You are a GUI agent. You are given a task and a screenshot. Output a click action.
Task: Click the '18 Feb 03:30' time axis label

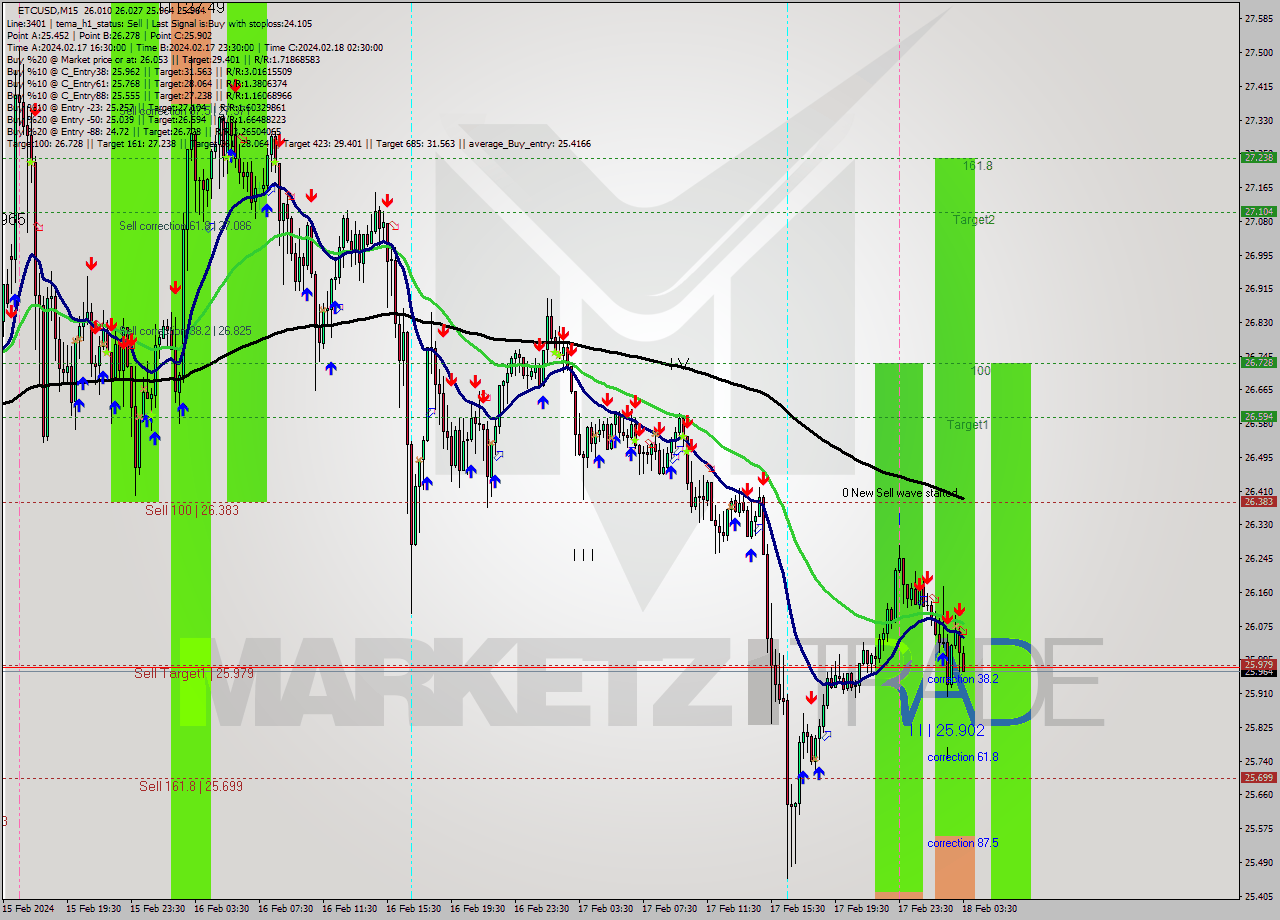[990, 909]
